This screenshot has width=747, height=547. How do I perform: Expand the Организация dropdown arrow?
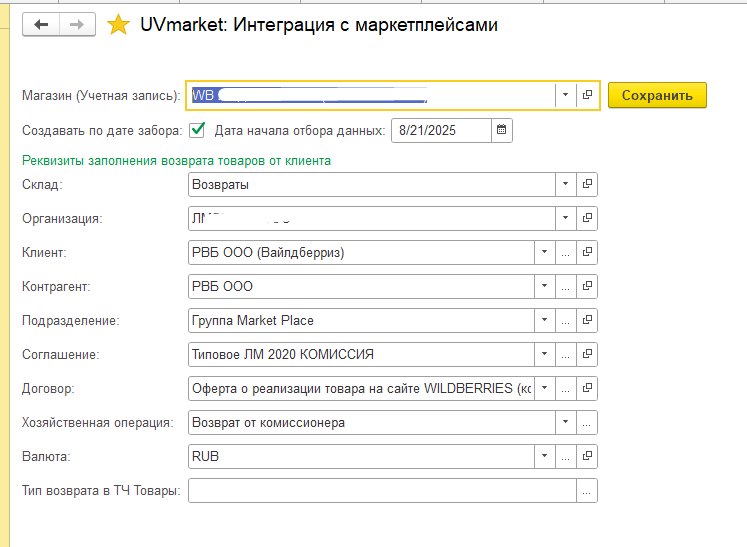[x=565, y=218]
